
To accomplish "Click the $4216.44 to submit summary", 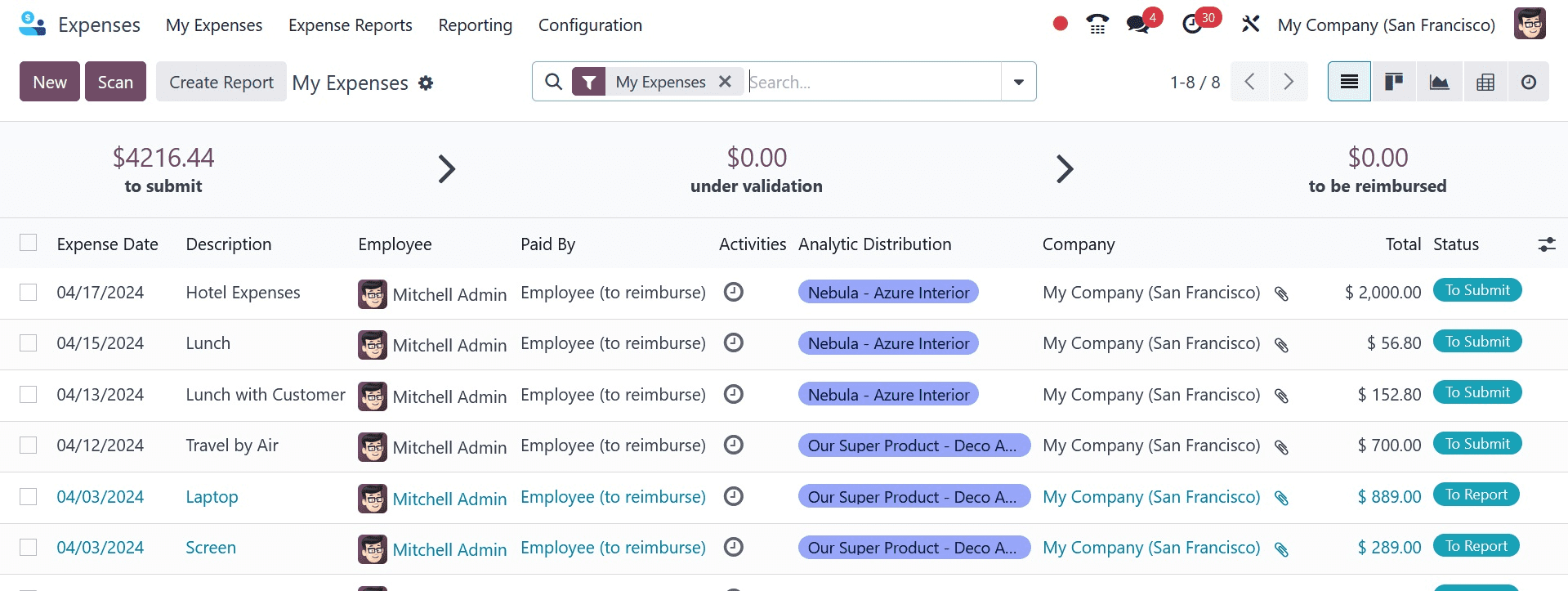I will coord(163,169).
